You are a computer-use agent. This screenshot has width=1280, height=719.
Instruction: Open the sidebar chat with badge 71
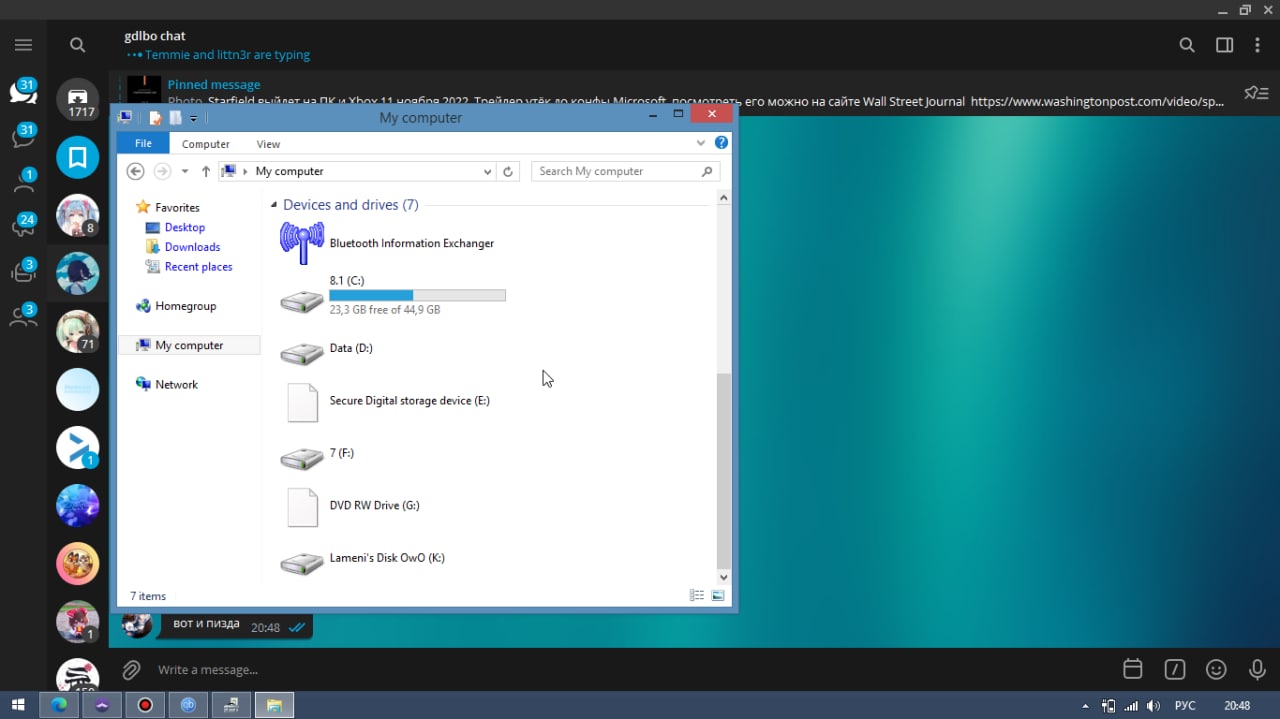tap(77, 332)
